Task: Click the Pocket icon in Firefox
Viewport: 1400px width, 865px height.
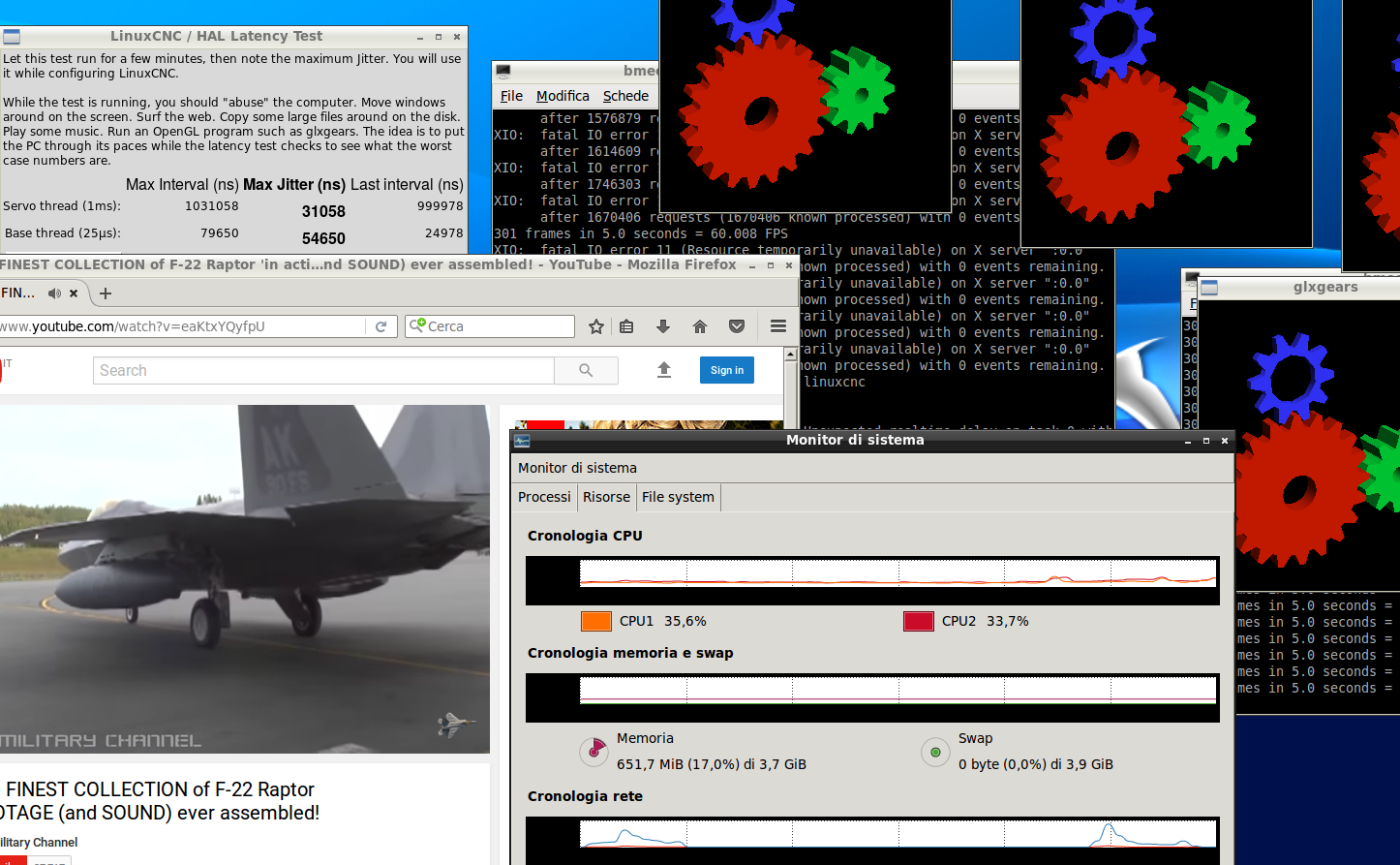Action: (737, 326)
